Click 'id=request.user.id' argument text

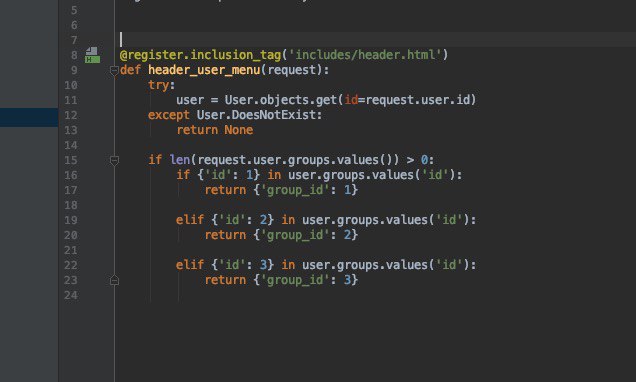(x=407, y=100)
